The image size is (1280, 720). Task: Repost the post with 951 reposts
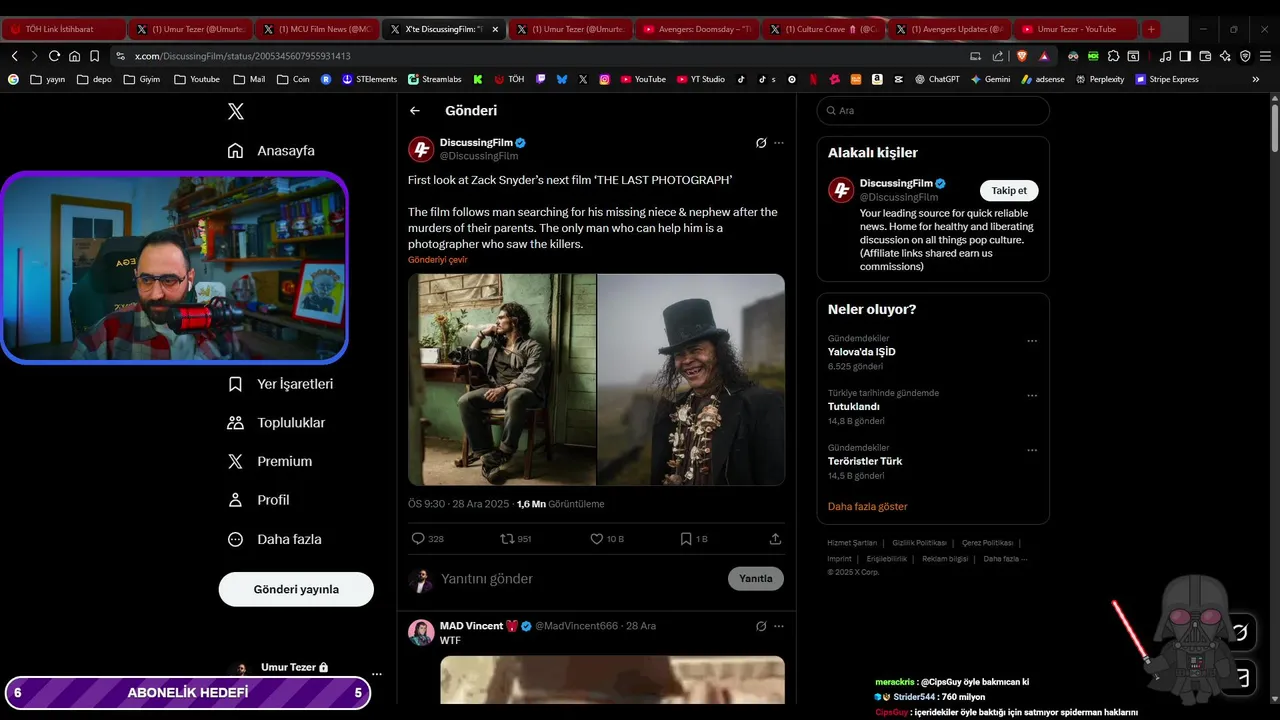coord(516,538)
